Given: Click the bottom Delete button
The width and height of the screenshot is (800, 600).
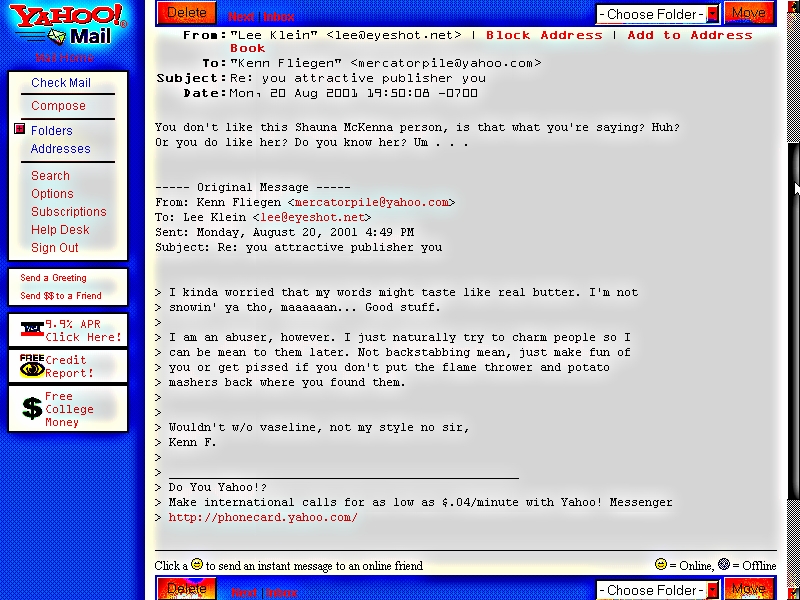Looking at the screenshot, I should coord(186,589).
